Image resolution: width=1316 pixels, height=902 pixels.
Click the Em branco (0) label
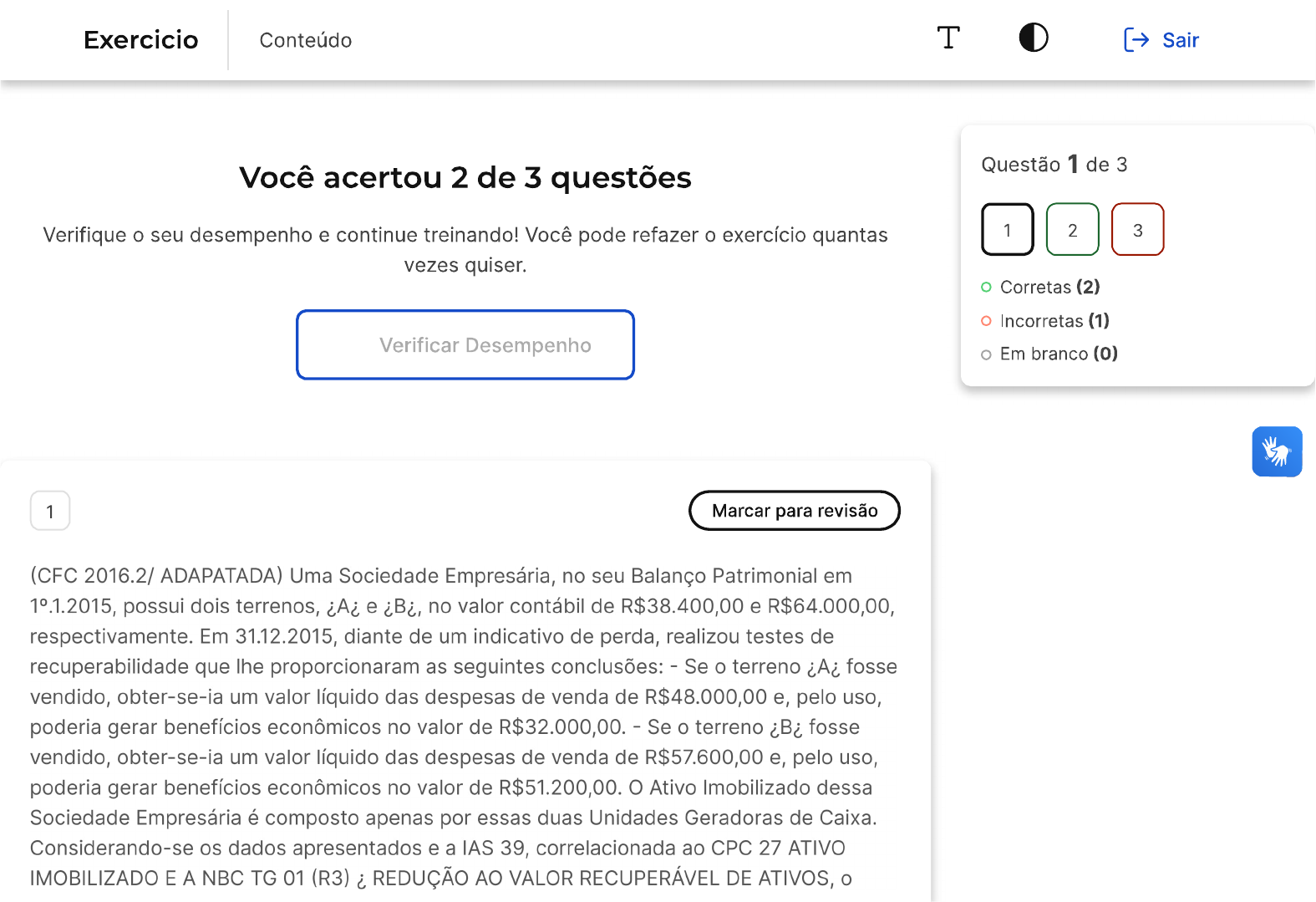click(1059, 354)
